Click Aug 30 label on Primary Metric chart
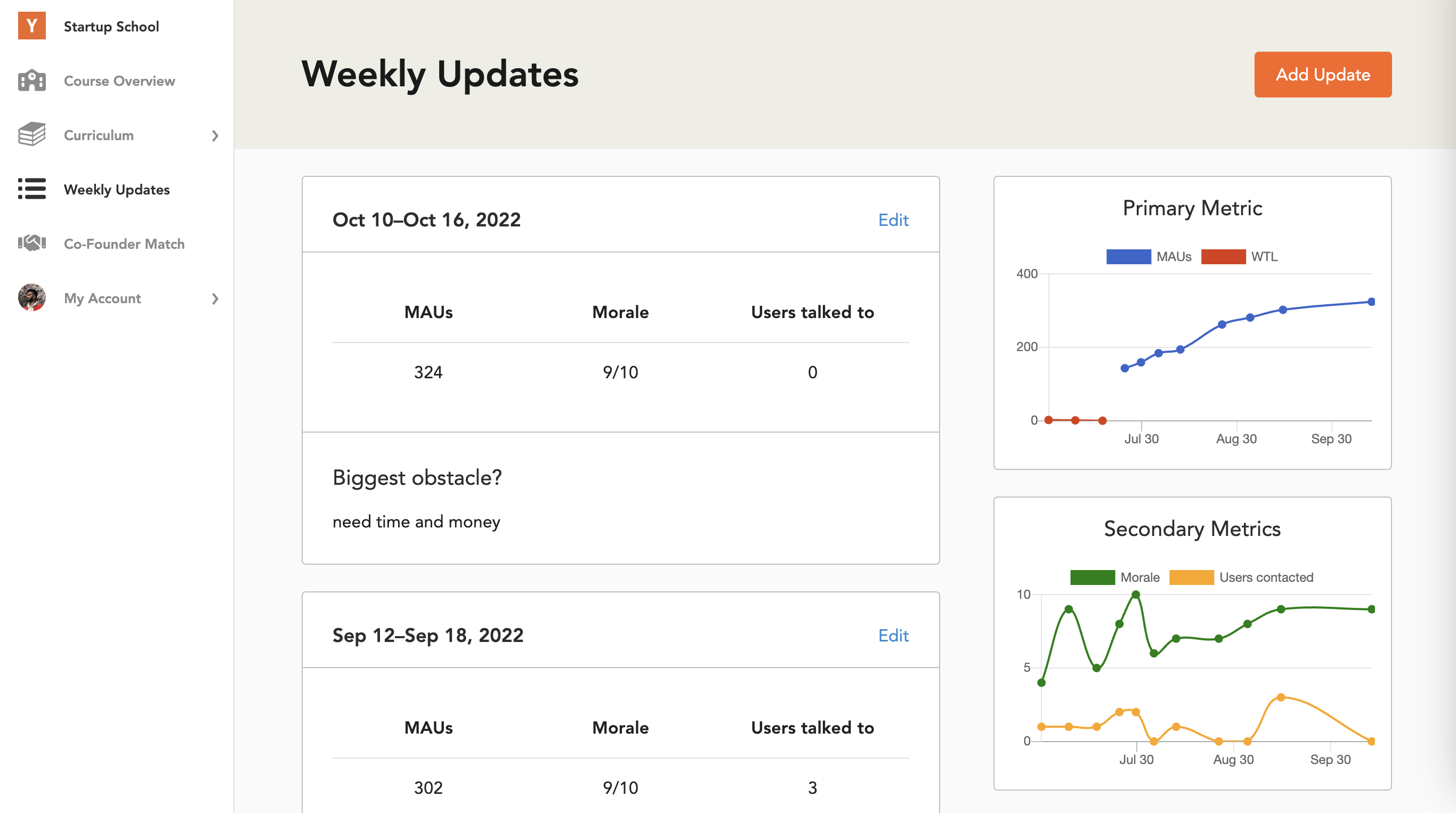The width and height of the screenshot is (1456, 813). click(x=1236, y=438)
